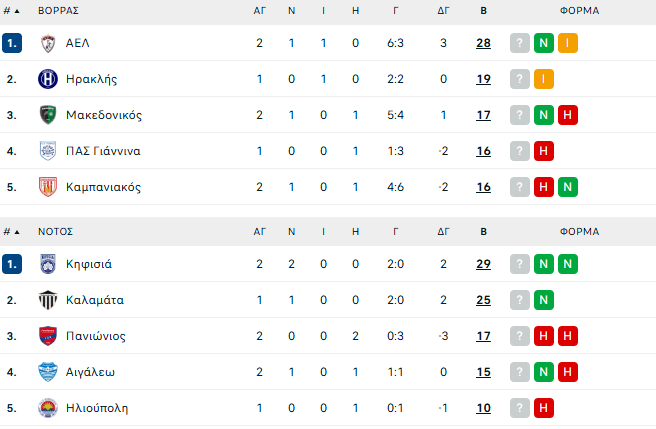The image size is (656, 429).
Task: Click the Κηφισιά team crest
Action: [48, 264]
